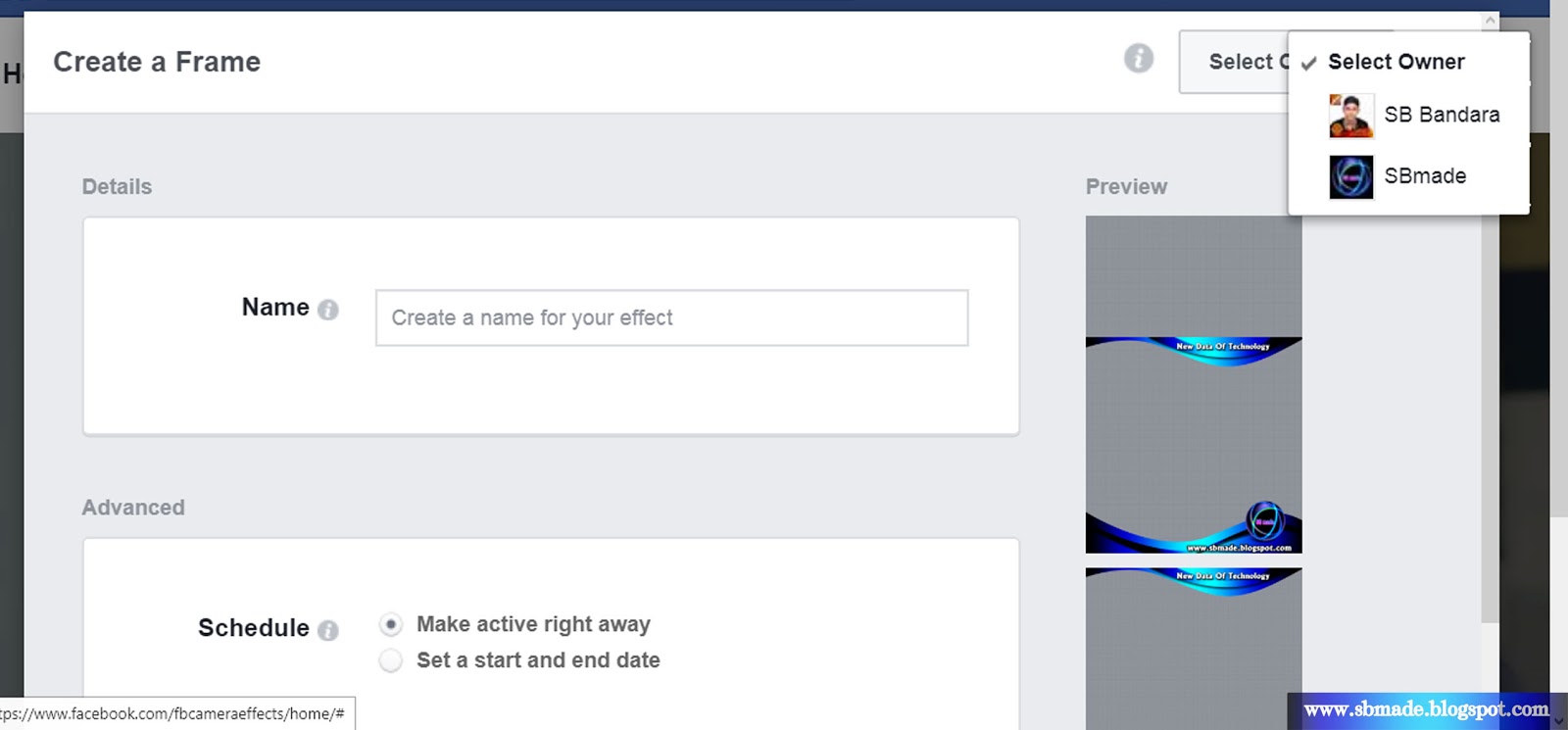
Task: Click the SB Bandara profile picture
Action: 1351,115
